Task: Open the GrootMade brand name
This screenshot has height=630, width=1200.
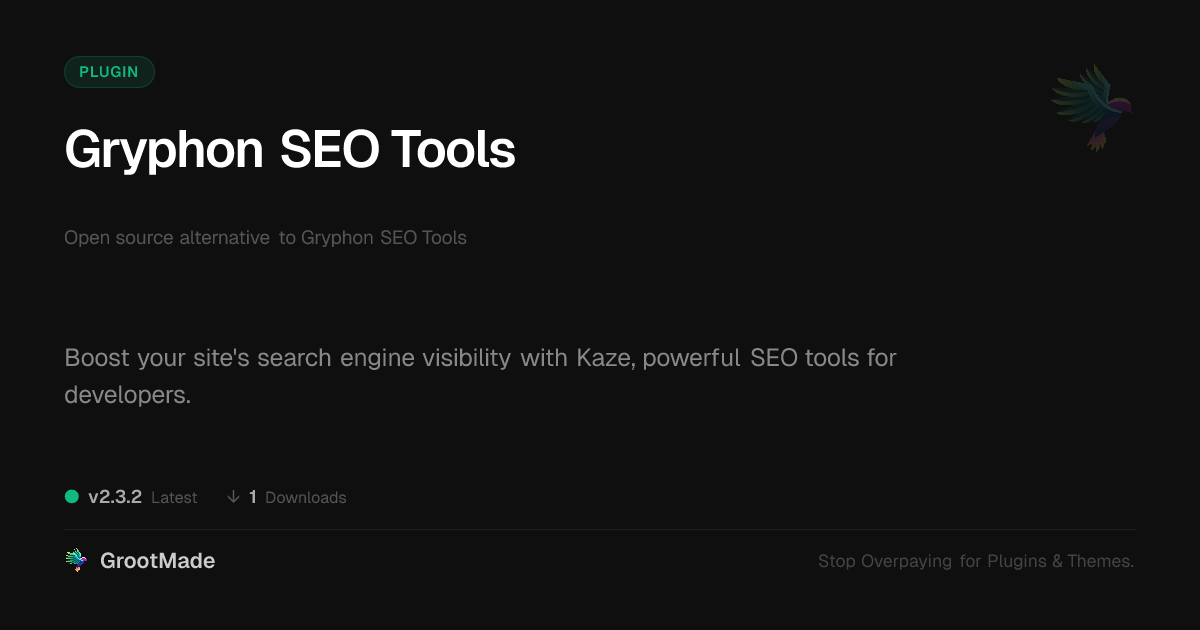Action: 157,561
